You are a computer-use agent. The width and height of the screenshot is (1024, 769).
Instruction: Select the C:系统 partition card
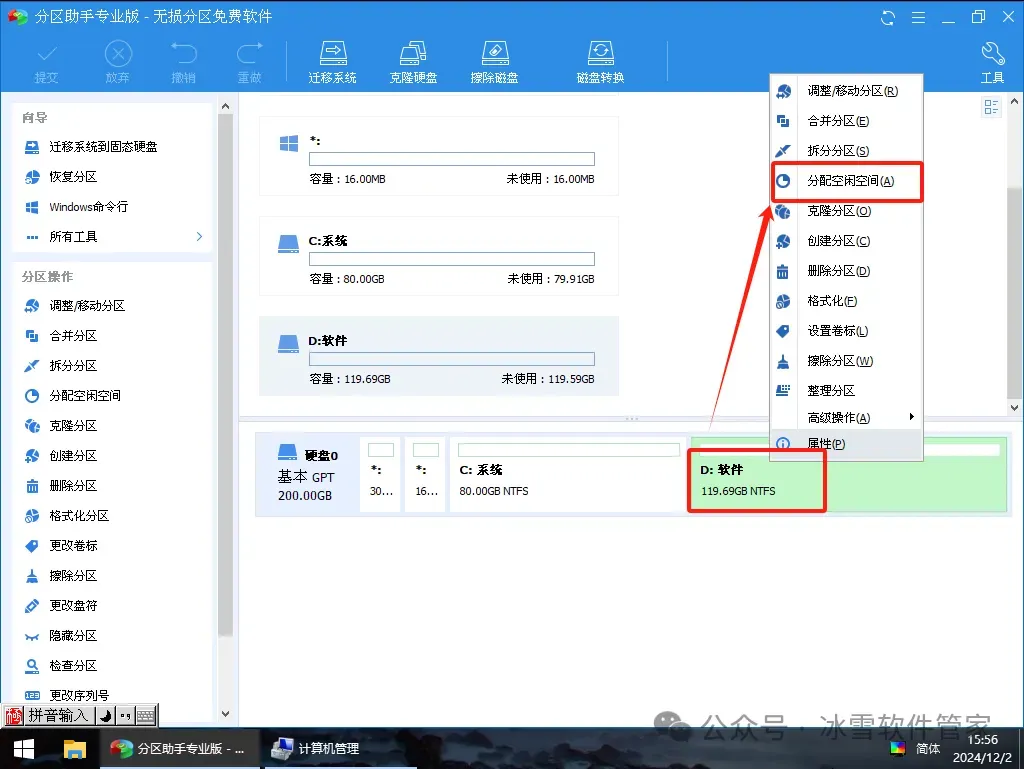[439, 257]
